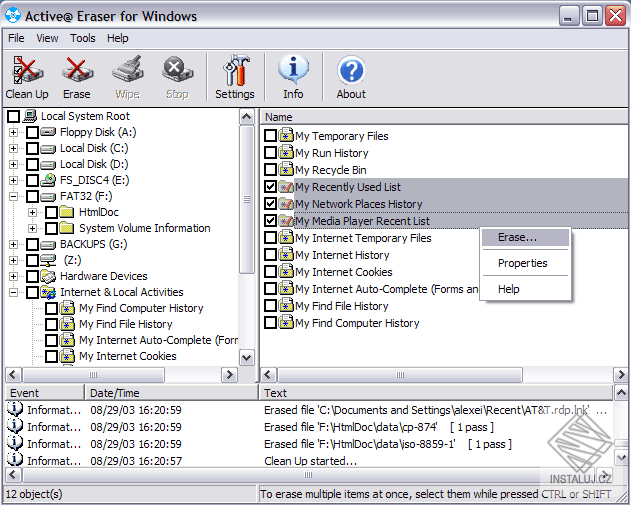Sort by the Text column header
Screen dimensions: 631x506
pyautogui.click(x=436, y=392)
